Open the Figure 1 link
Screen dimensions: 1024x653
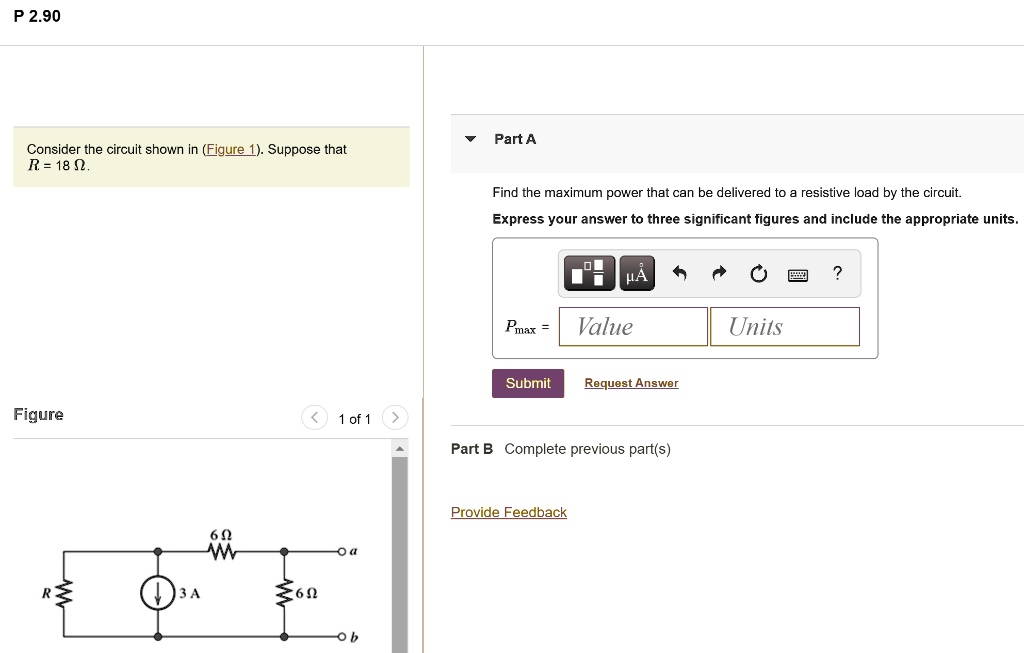click(230, 149)
